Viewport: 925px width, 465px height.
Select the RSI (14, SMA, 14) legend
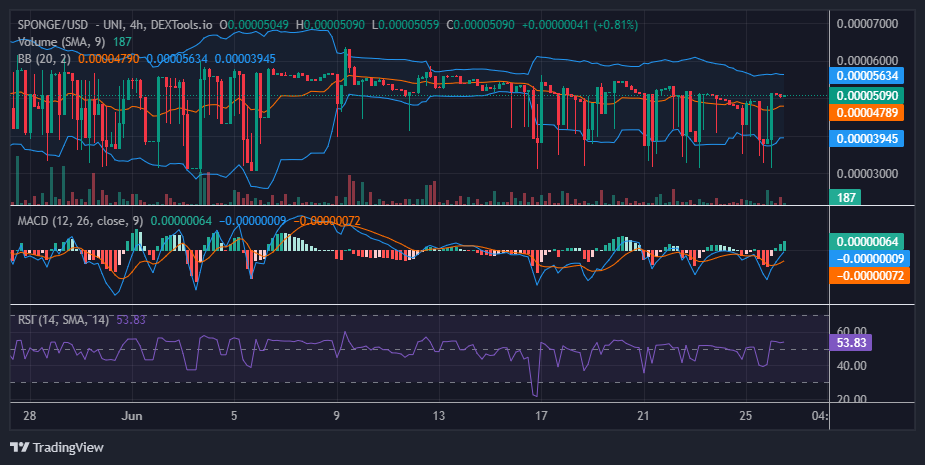pos(63,320)
